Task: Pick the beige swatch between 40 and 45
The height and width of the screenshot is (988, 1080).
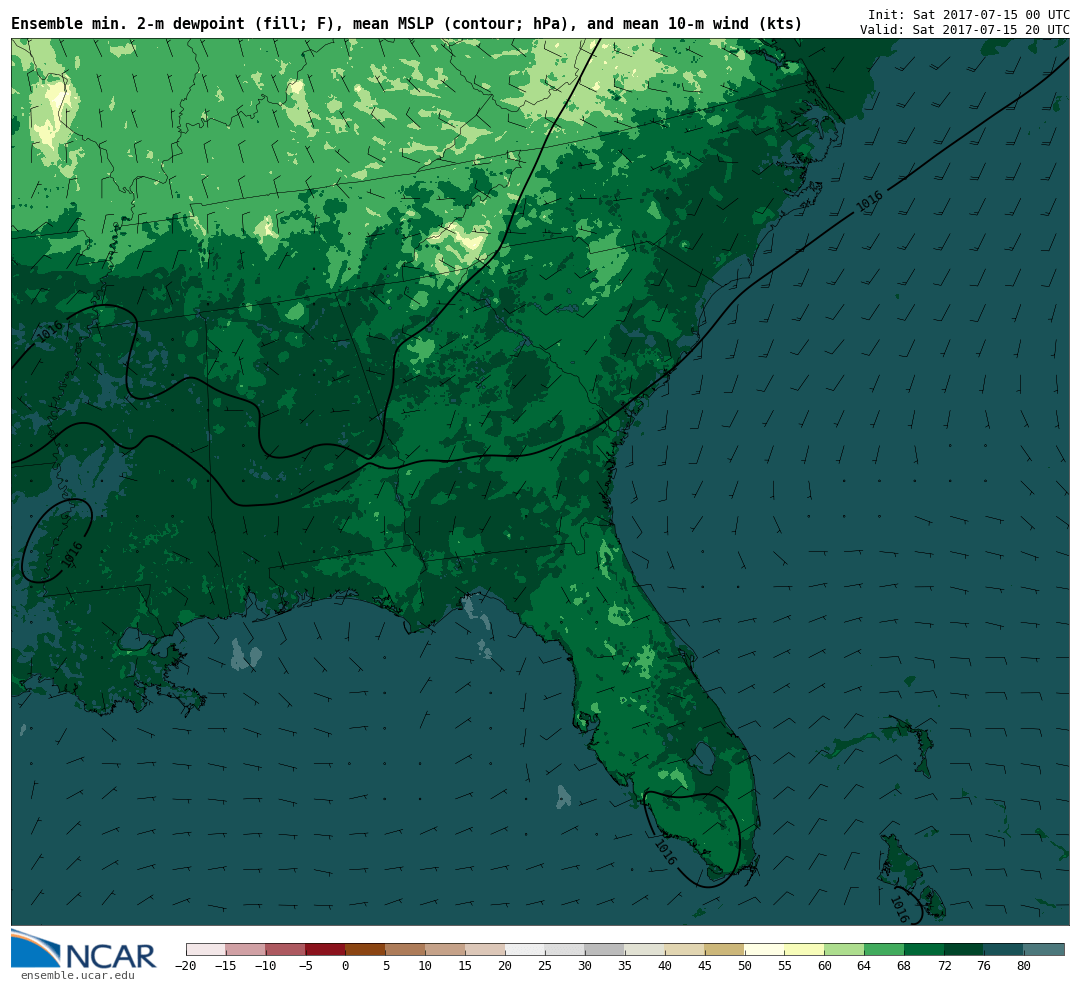Action: (685, 949)
